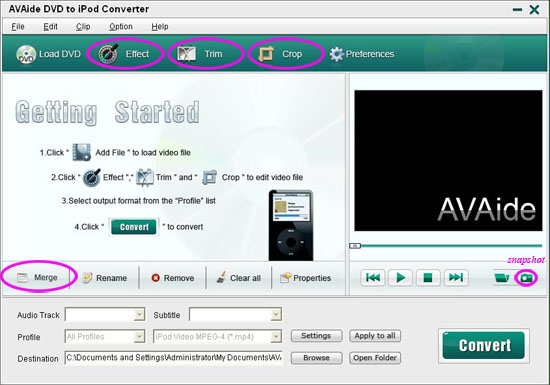Viewport: 550px width, 385px height.
Task: Take a snapshot with camera icon
Action: [x=526, y=278]
